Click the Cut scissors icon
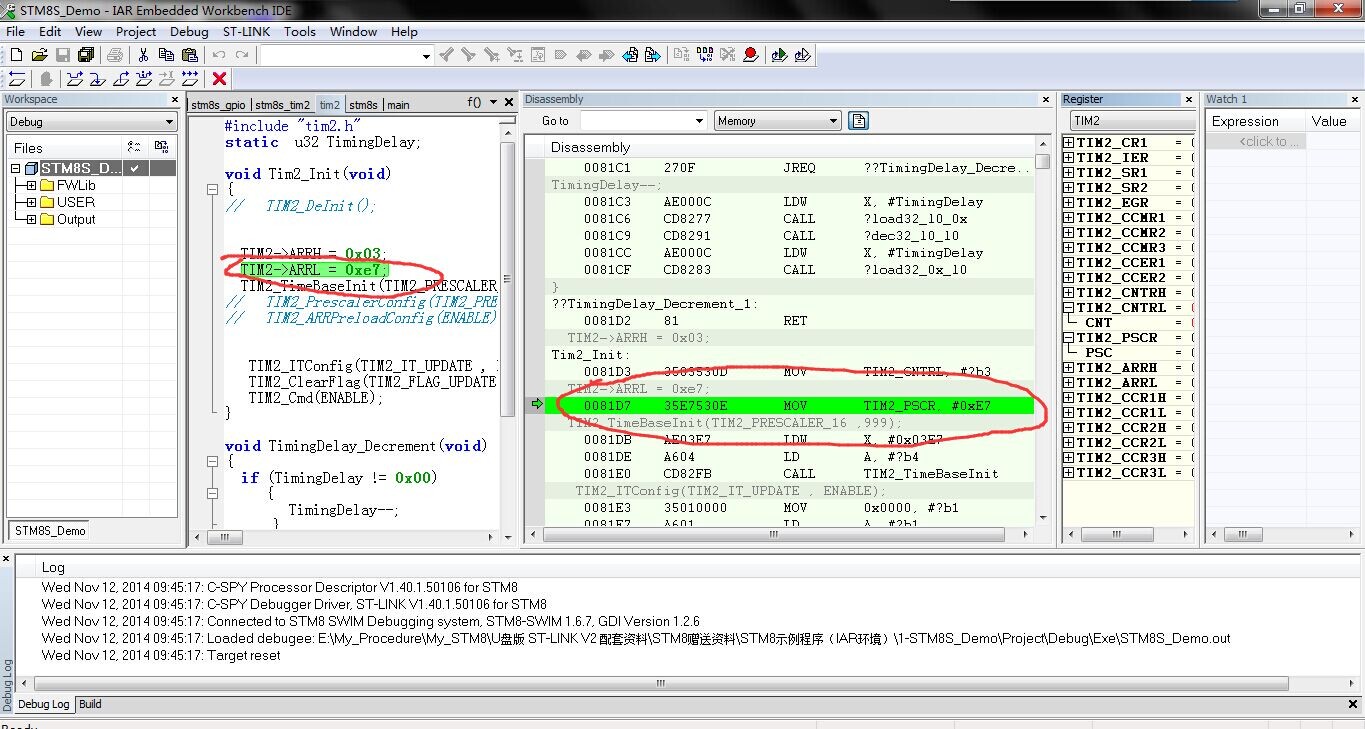This screenshot has width=1365, height=729. tap(143, 55)
